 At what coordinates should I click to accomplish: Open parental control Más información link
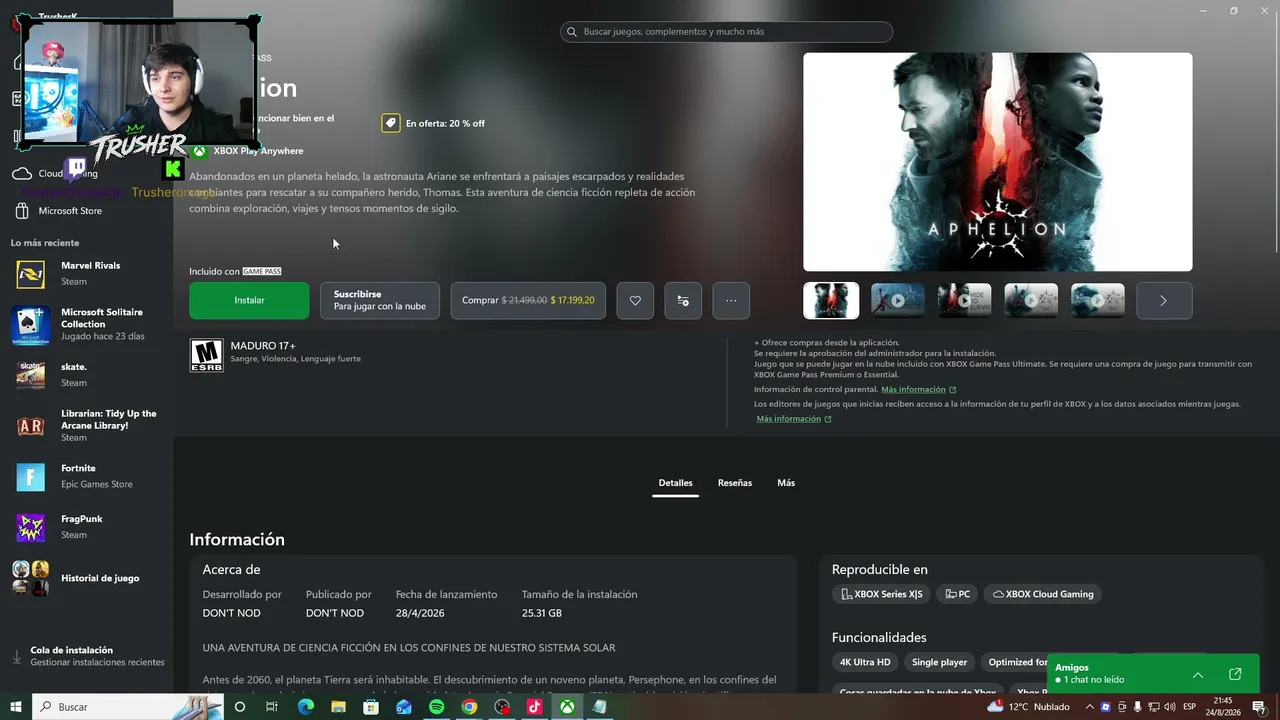918,390
